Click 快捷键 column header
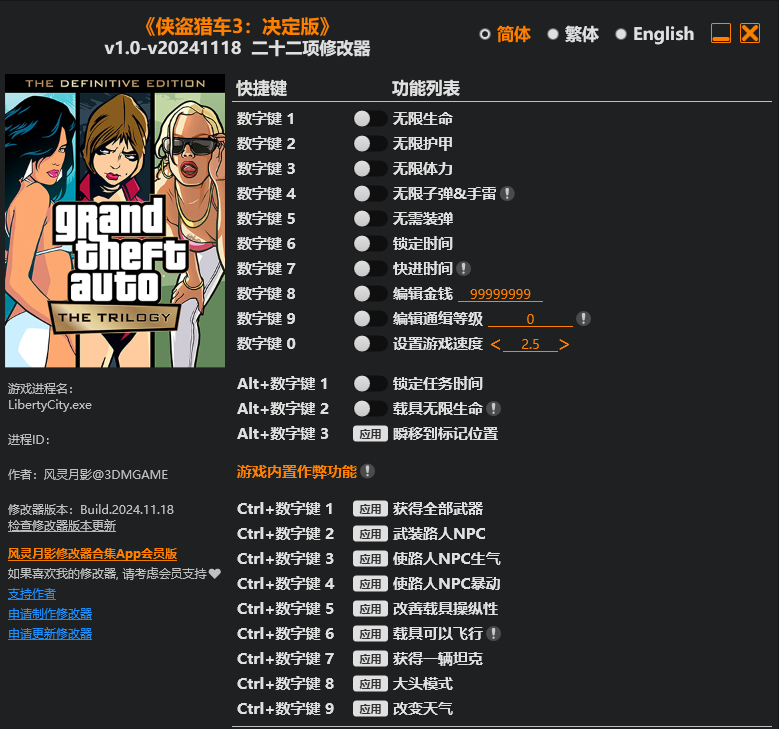Screen dimensions: 779x729 pyautogui.click(x=262, y=88)
